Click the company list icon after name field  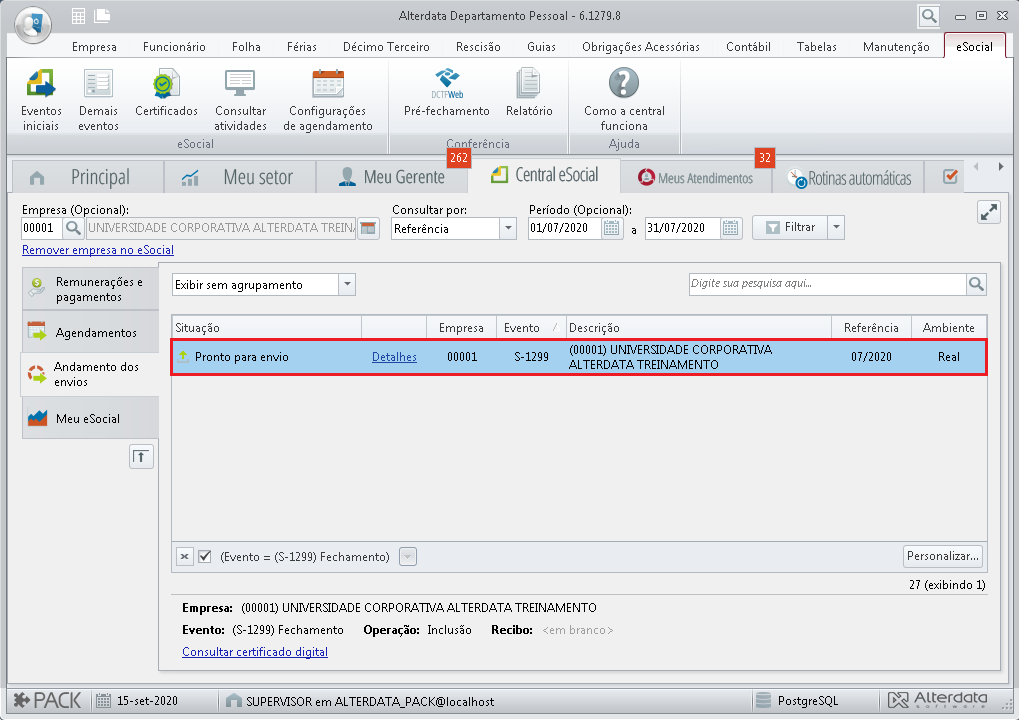coord(368,228)
